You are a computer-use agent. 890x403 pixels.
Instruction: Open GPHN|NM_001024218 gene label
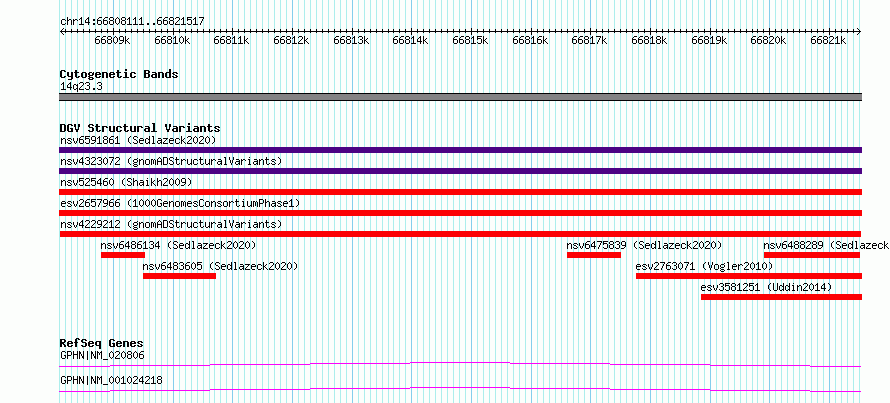[111, 380]
